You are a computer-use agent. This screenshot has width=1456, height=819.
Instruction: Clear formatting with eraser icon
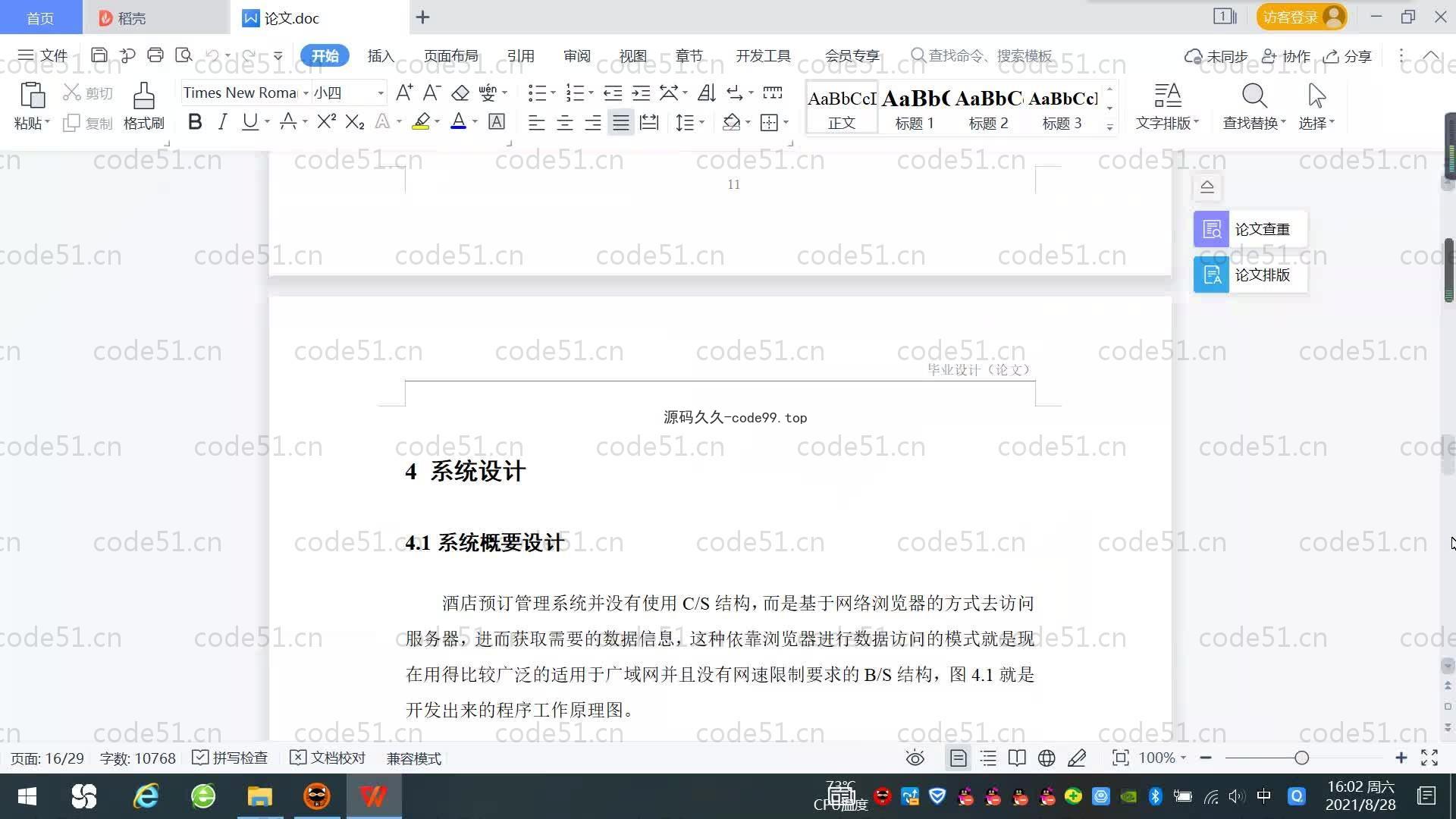tap(460, 93)
